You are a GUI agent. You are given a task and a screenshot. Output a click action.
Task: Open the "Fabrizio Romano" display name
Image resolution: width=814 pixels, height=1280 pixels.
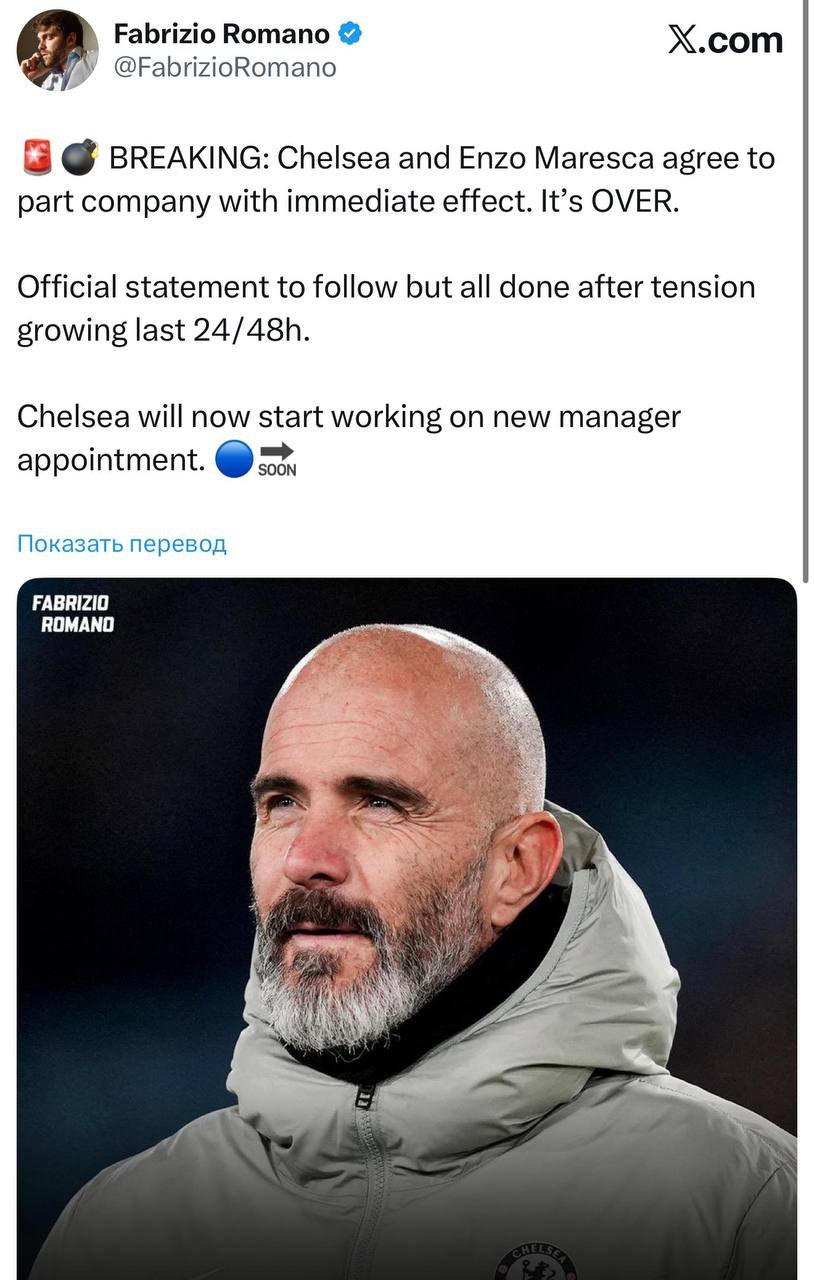click(221, 34)
